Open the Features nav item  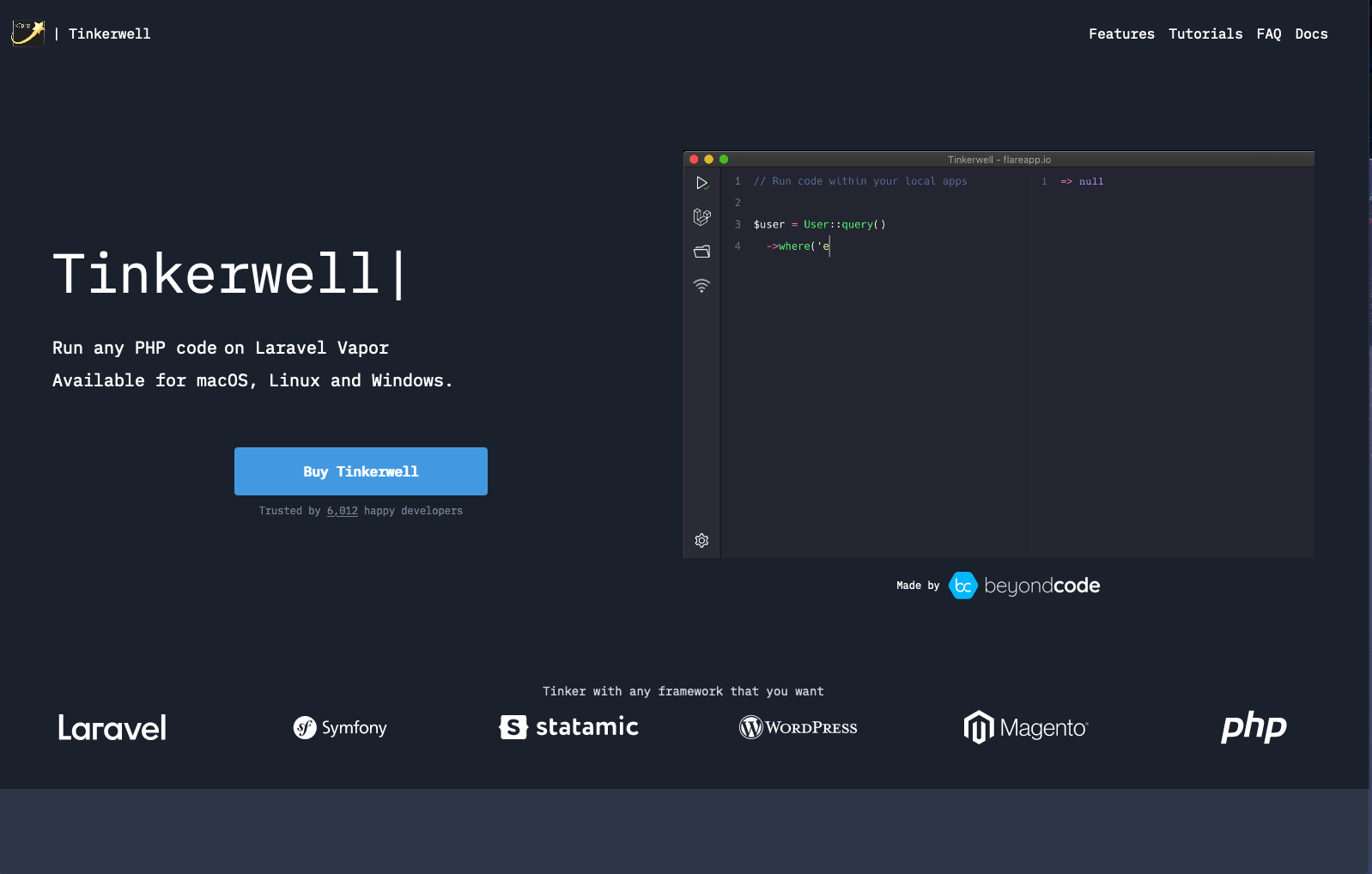tap(1121, 33)
